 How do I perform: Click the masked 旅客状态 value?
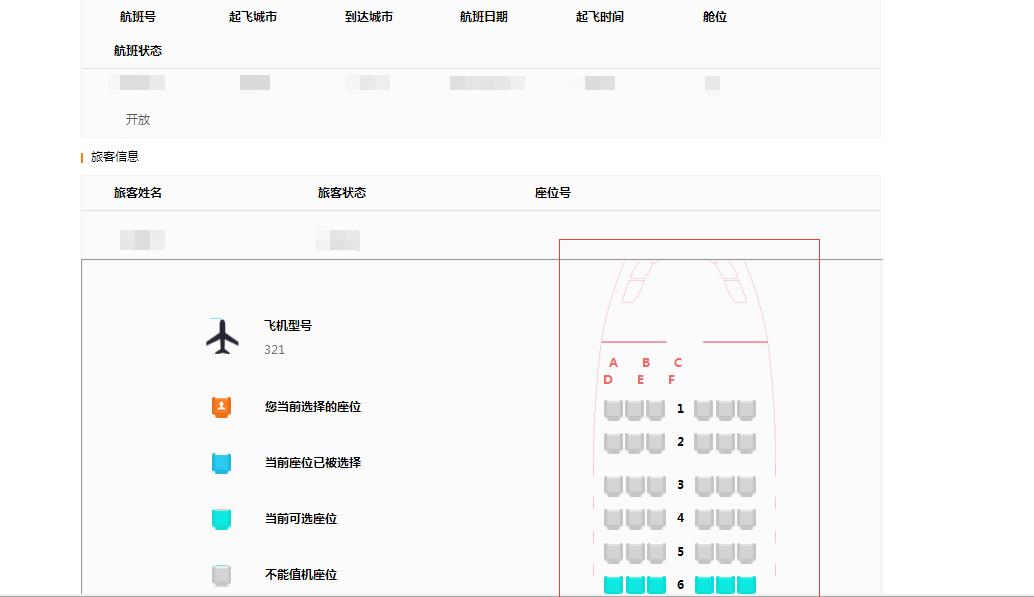tap(336, 240)
